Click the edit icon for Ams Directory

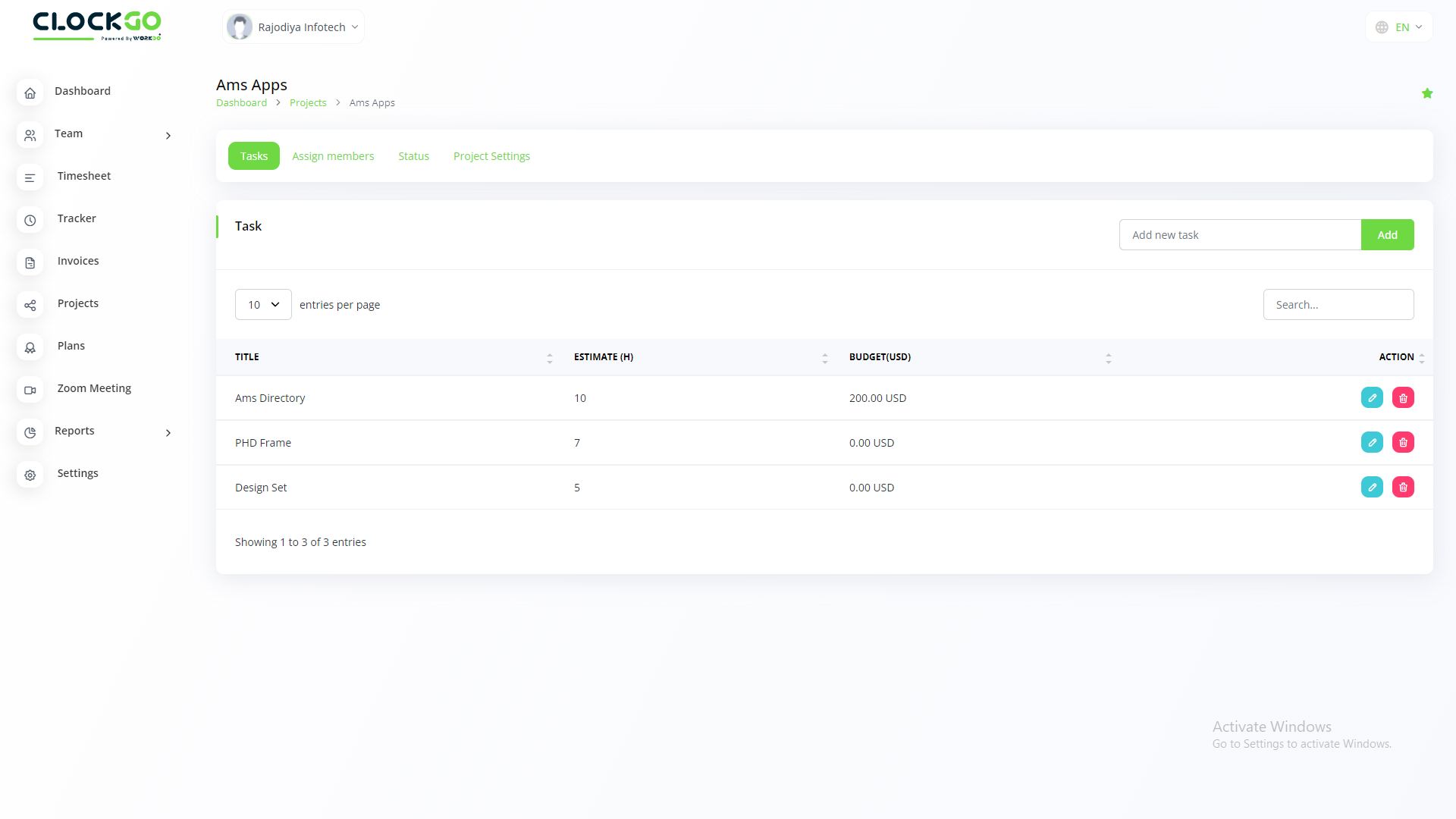point(1372,397)
